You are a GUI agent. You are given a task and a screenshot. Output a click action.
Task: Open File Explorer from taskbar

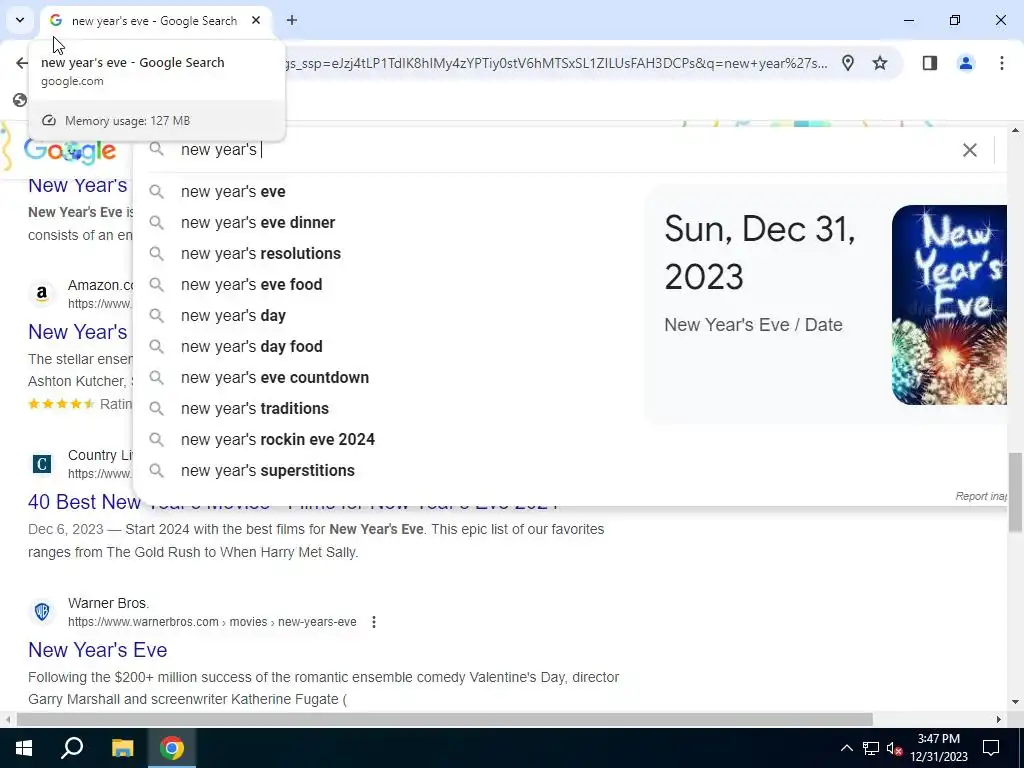[122, 748]
